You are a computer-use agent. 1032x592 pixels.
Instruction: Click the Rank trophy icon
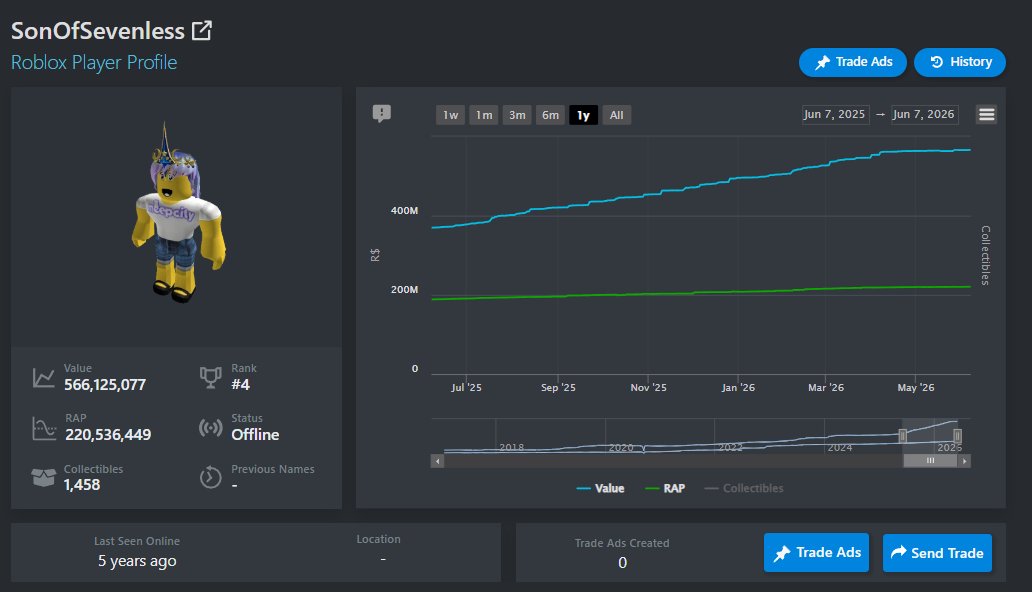(x=211, y=377)
